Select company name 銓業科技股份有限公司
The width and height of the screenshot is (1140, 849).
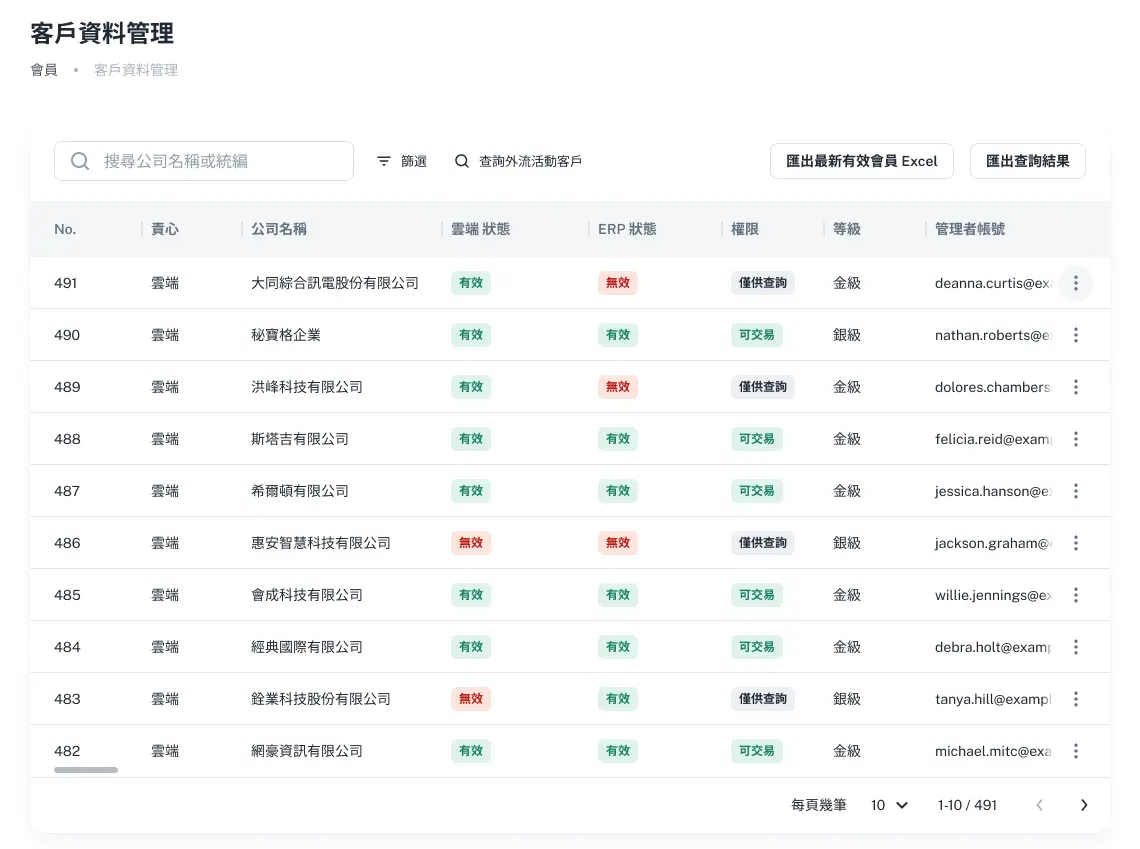coord(321,699)
